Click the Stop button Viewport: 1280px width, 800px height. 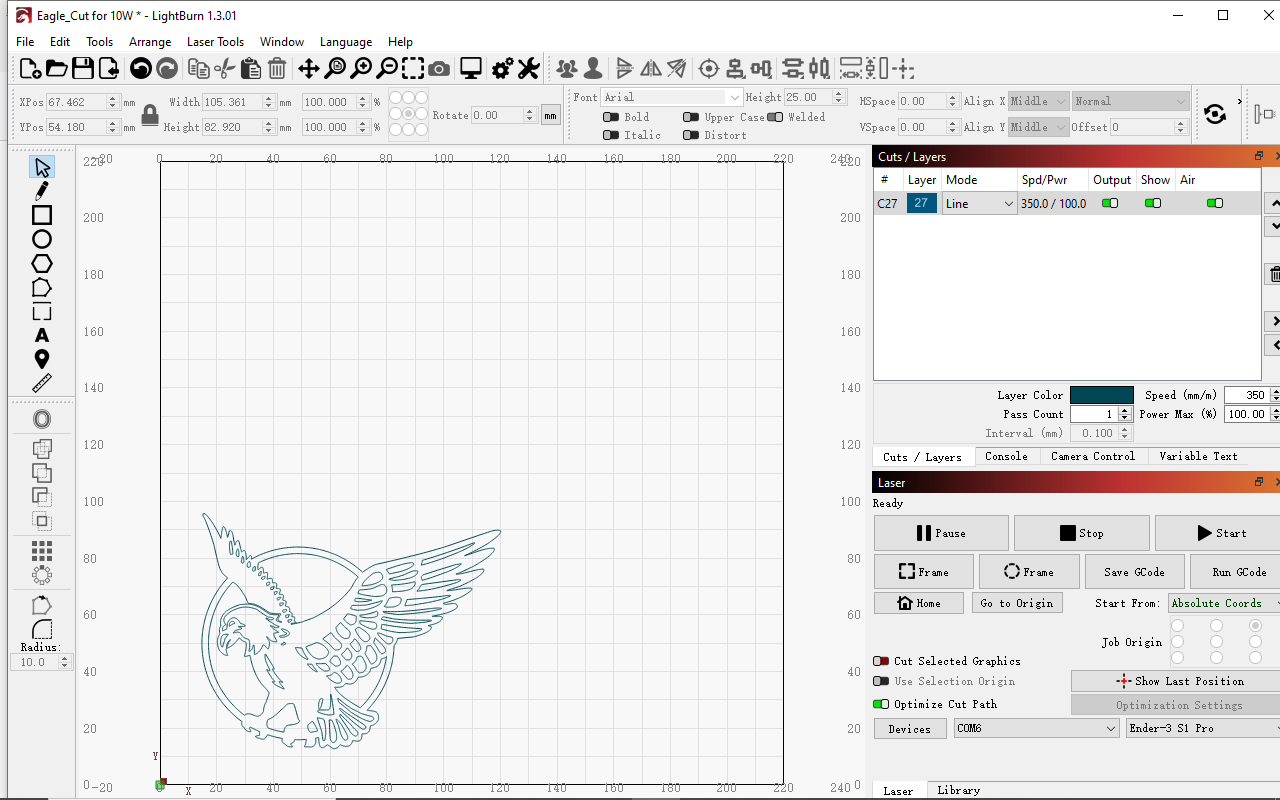[1081, 533]
